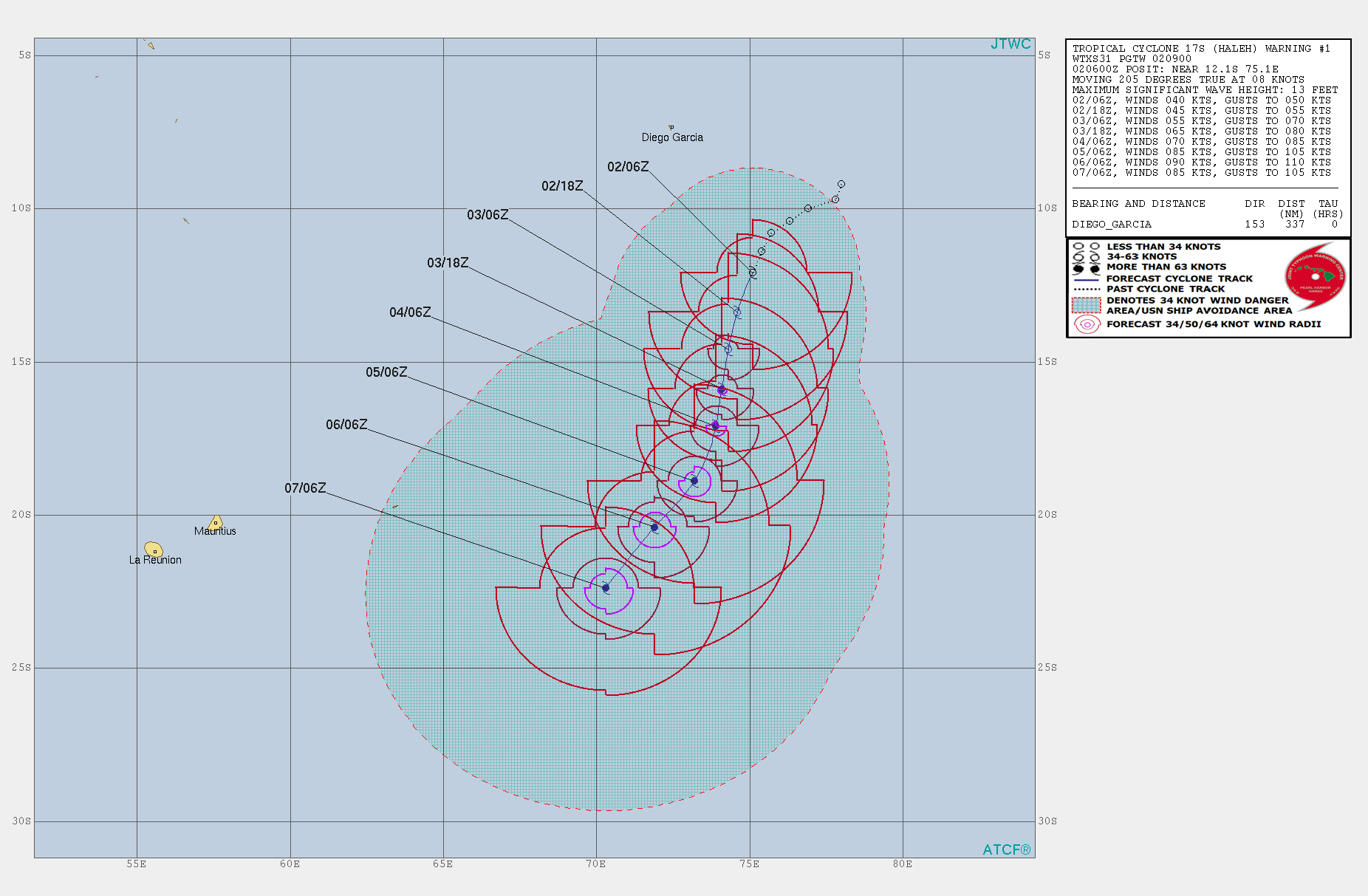Click the 07/06Z forecast cyclone position dot

click(x=606, y=588)
